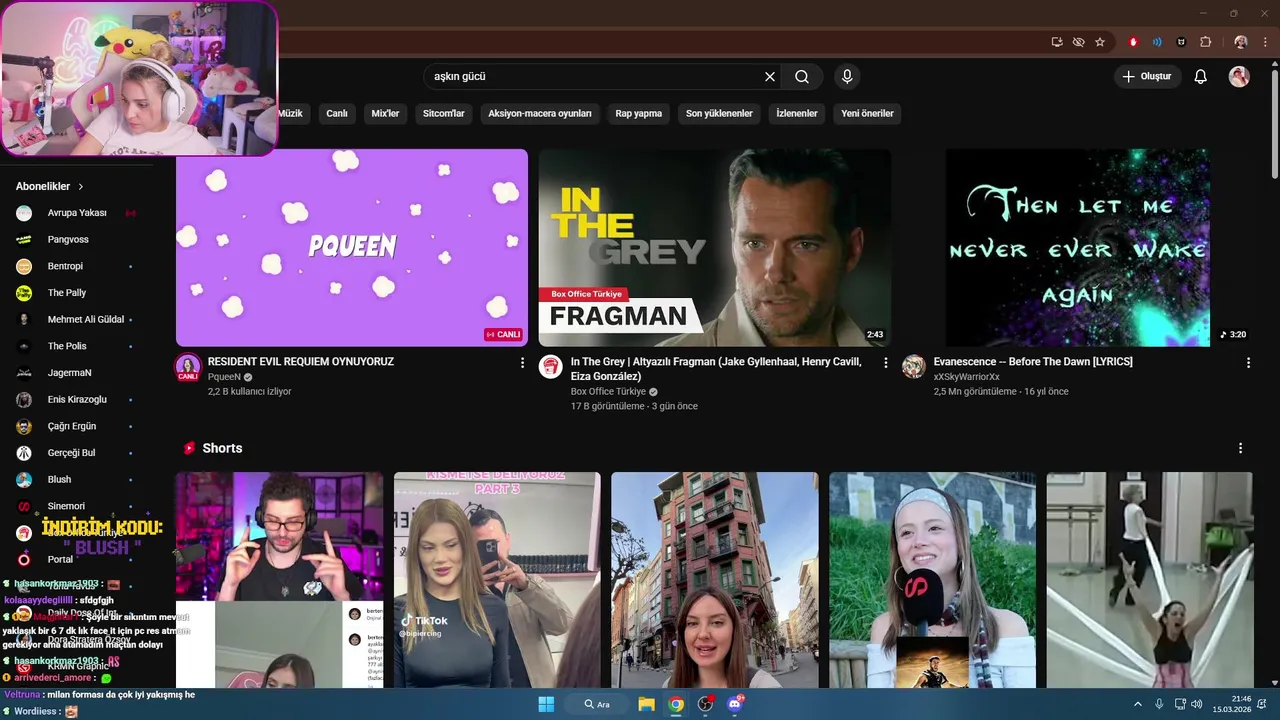Open the Chrome profile avatar
This screenshot has width=1280, height=720.
pos(1241,42)
